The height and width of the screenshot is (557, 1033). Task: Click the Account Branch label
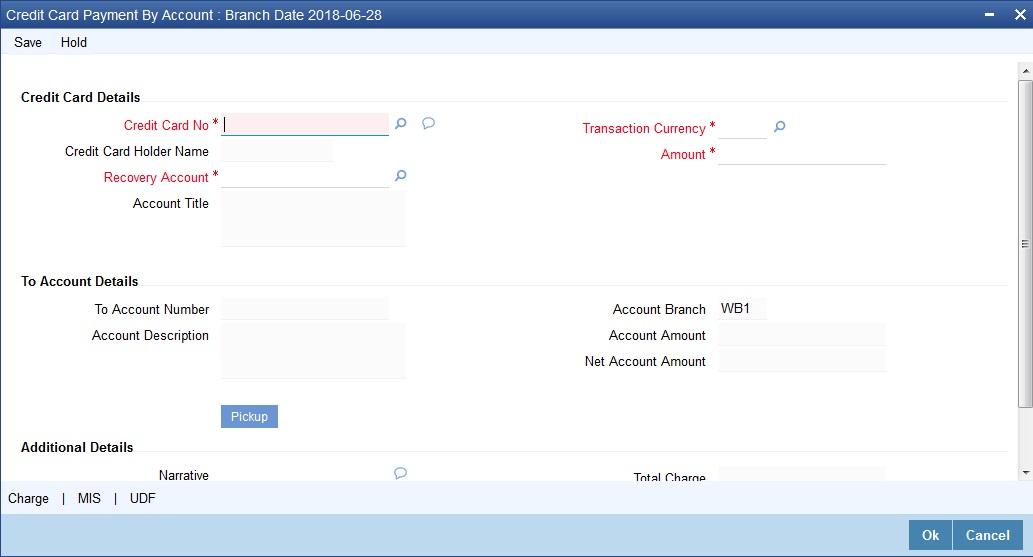[x=659, y=309]
